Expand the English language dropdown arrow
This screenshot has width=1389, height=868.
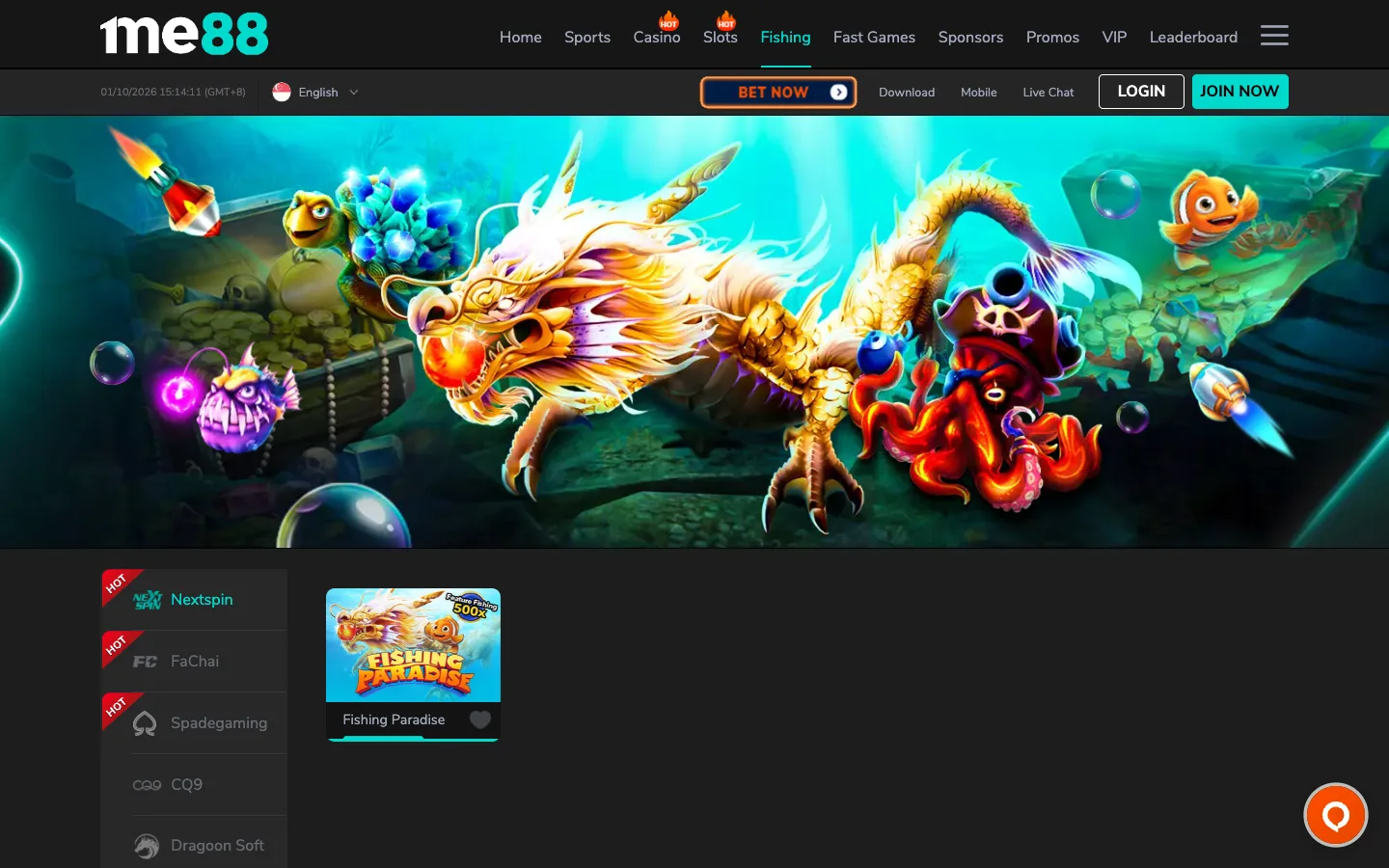click(x=354, y=93)
